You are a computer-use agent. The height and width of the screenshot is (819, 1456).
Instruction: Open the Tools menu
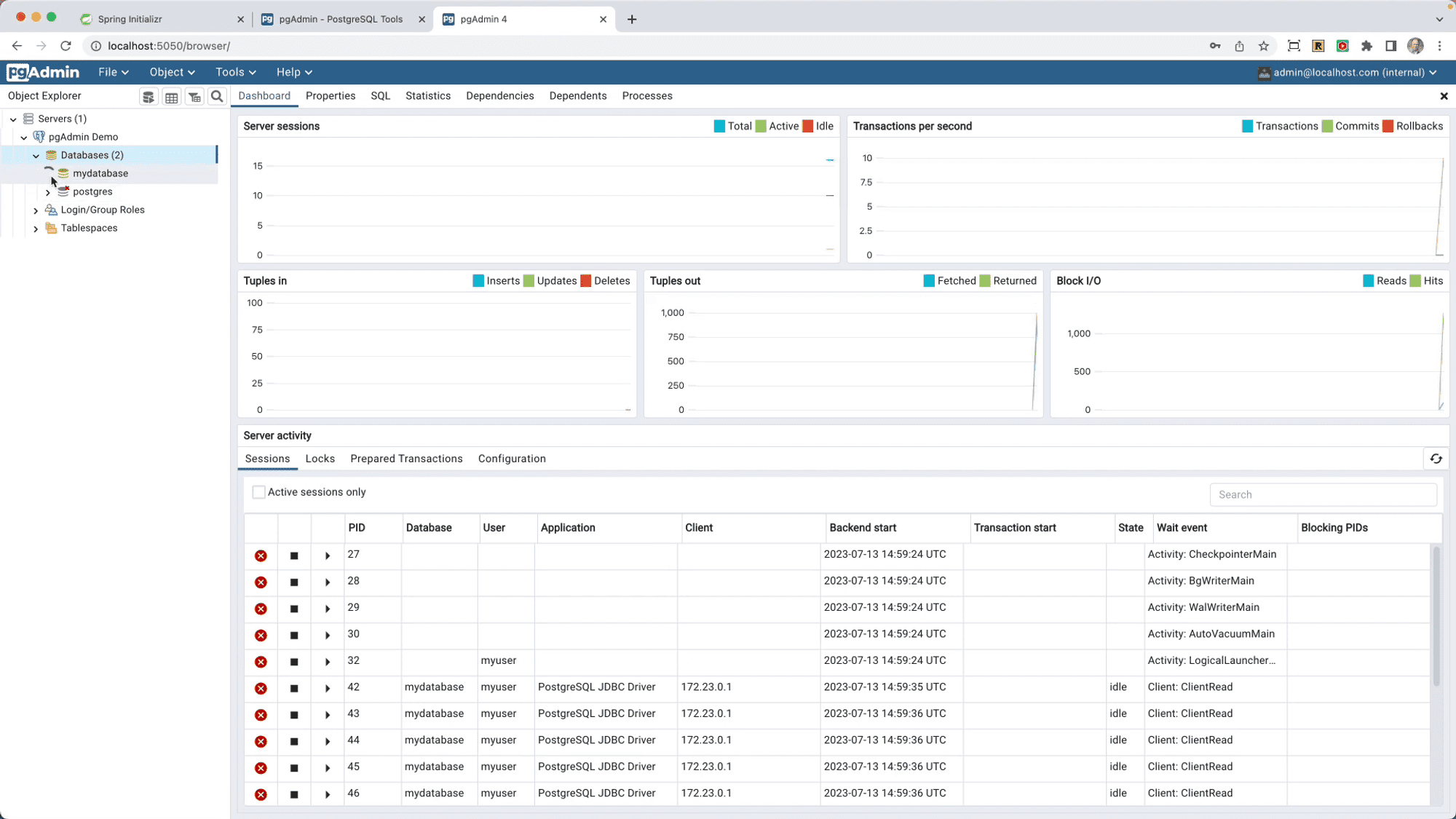click(x=235, y=72)
